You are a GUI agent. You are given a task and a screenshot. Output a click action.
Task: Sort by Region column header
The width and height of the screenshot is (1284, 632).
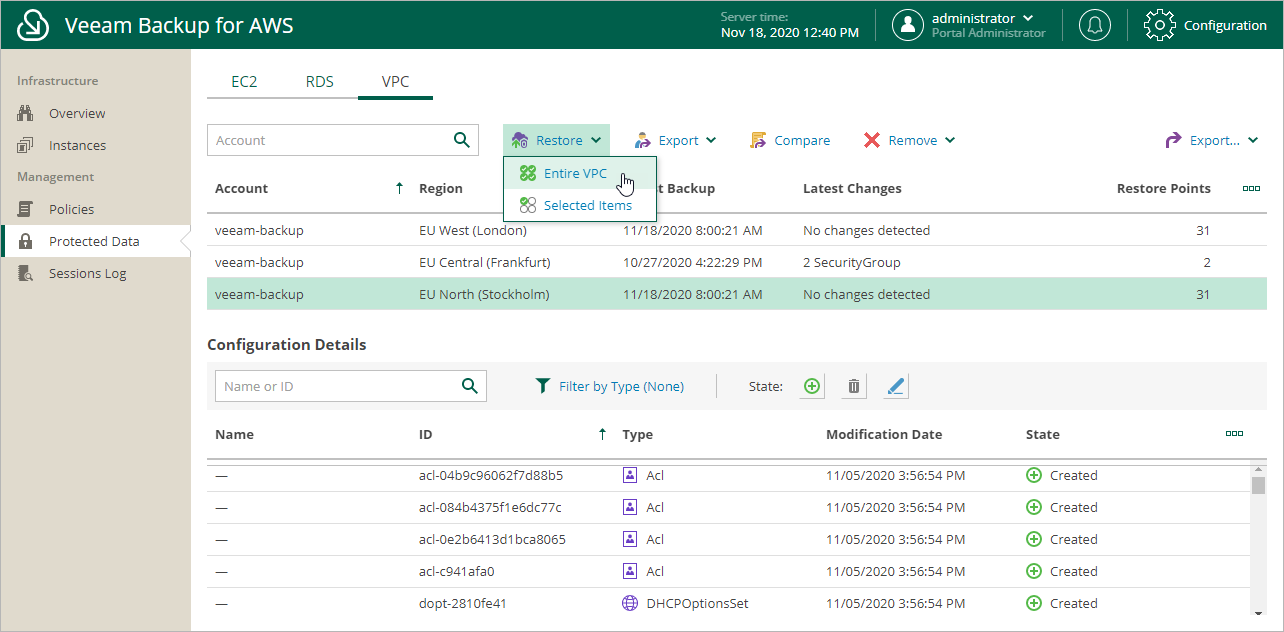[441, 188]
